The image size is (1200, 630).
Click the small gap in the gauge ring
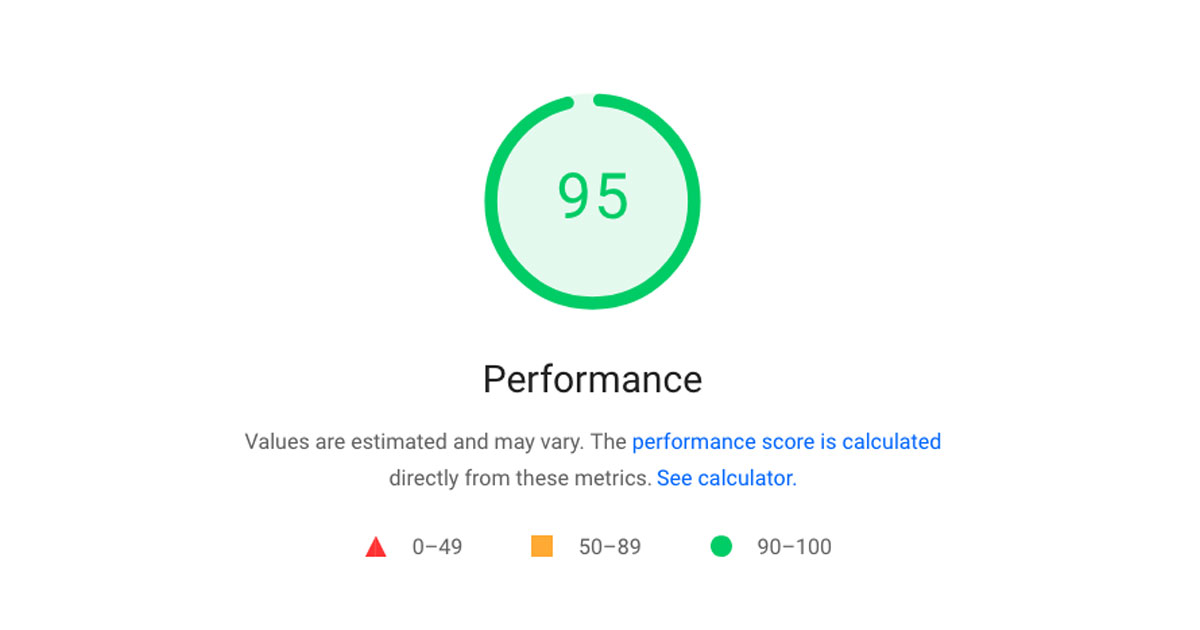[583, 99]
